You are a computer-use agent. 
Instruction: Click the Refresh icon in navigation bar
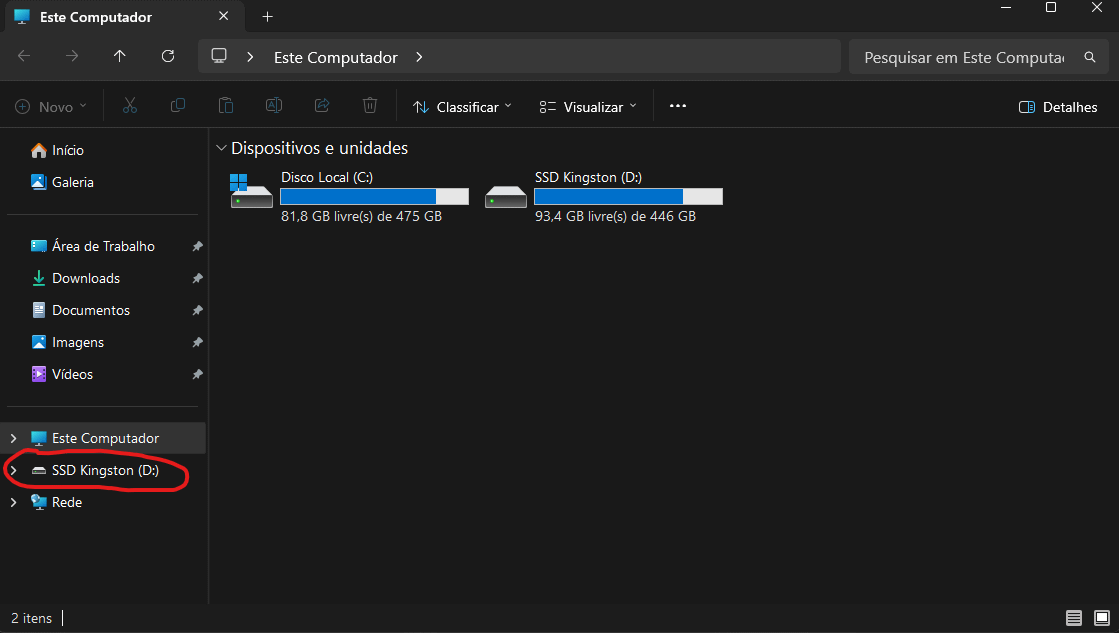(x=168, y=57)
